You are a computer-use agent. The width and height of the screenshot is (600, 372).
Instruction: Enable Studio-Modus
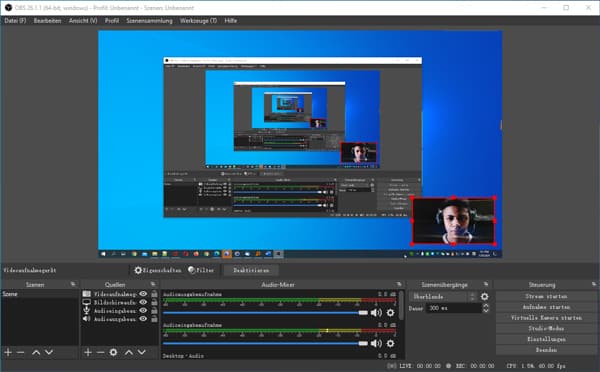click(546, 328)
